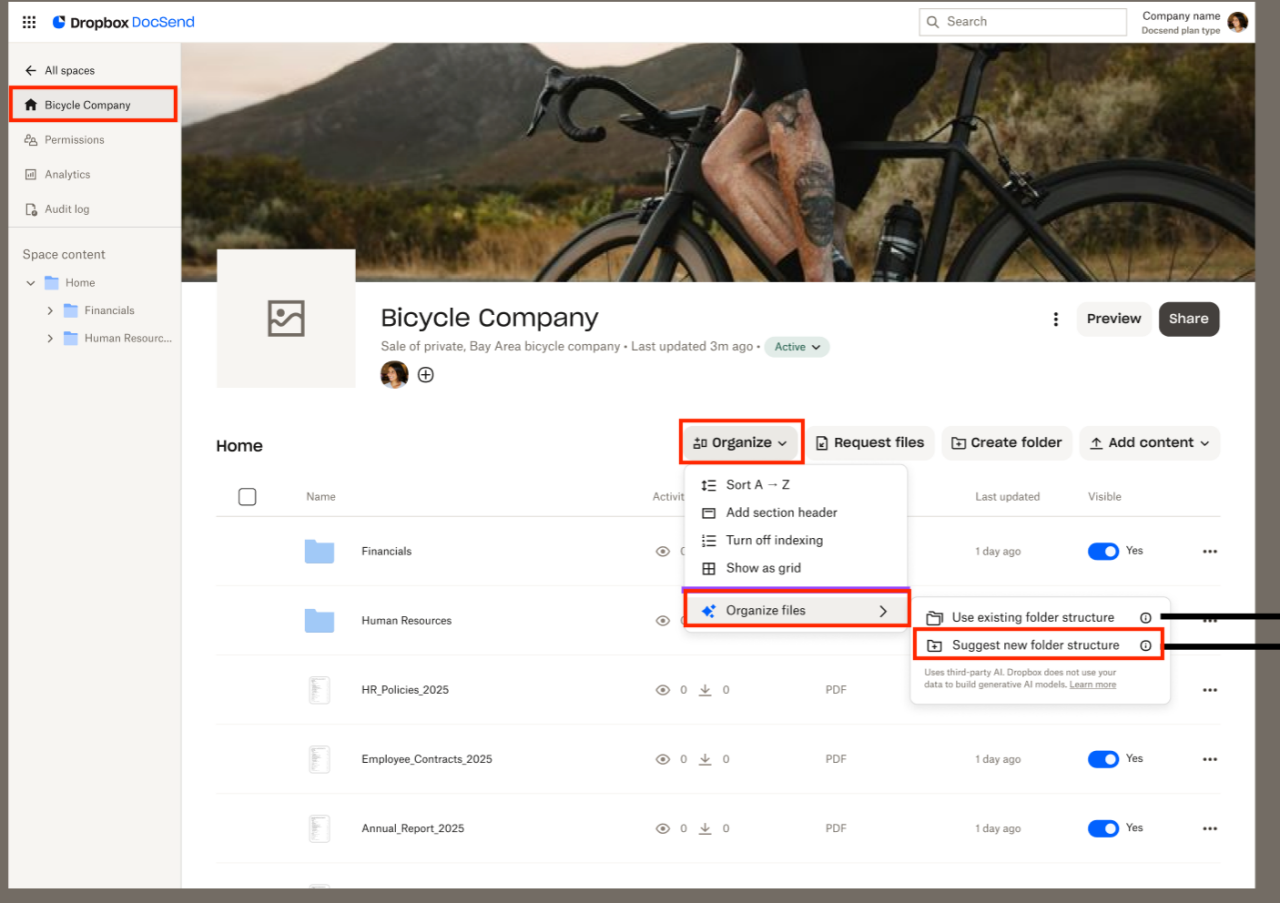The height and width of the screenshot is (903, 1280).
Task: Toggle visibility of the Financials folder
Action: (x=1103, y=551)
